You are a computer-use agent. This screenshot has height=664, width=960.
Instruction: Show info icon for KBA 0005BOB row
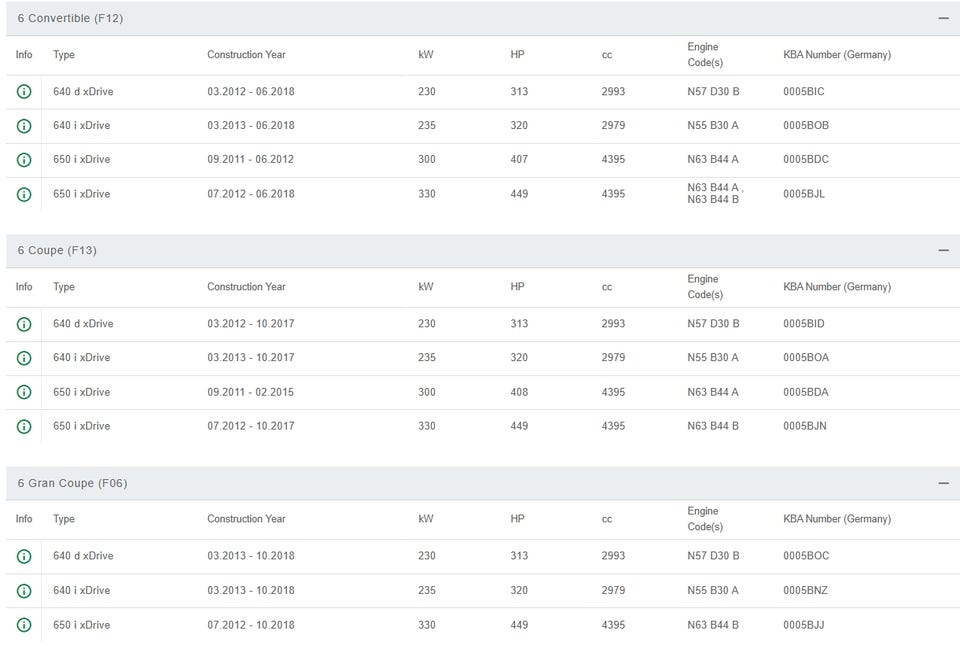tap(24, 126)
